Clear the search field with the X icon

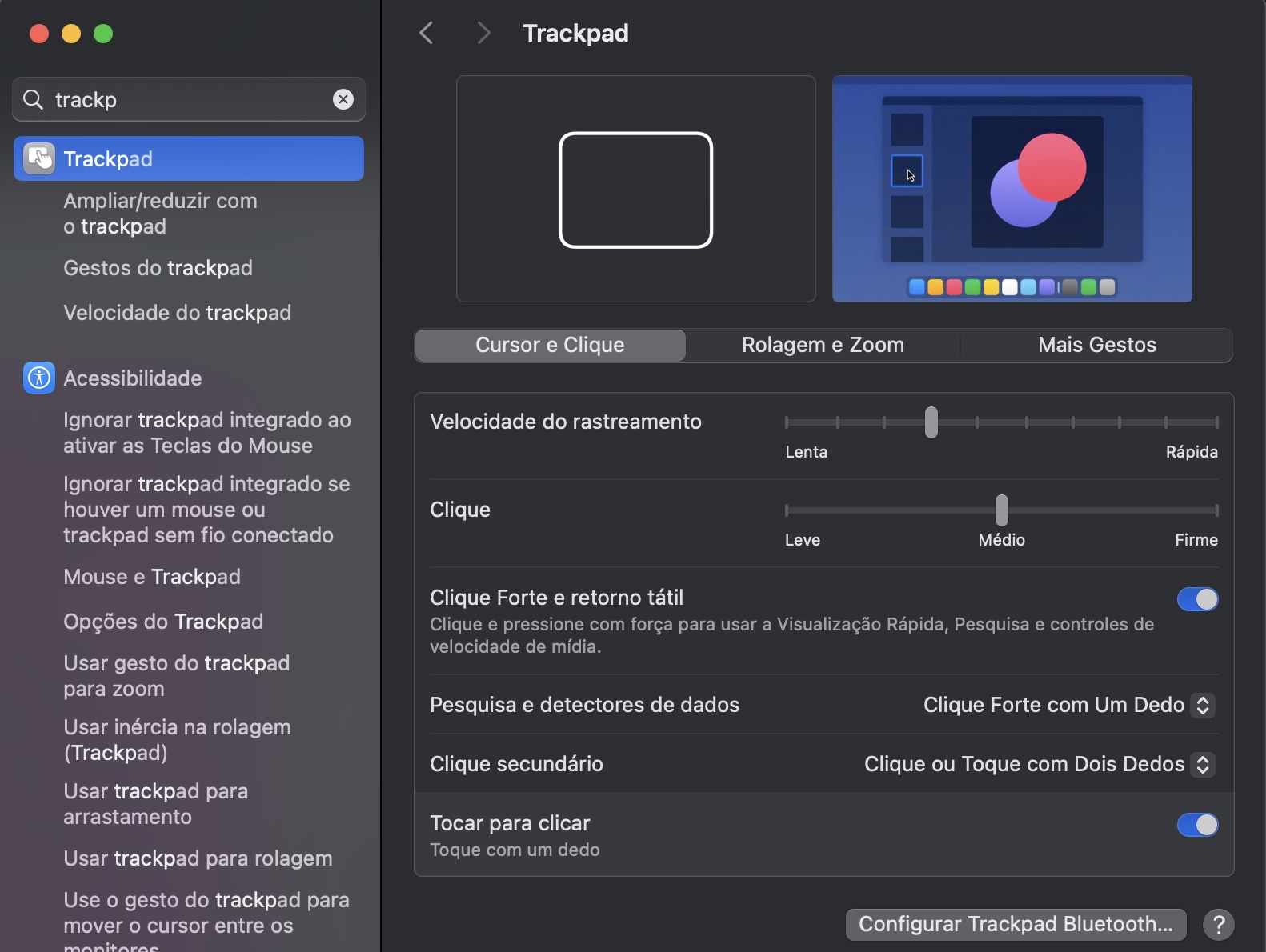[x=343, y=99]
